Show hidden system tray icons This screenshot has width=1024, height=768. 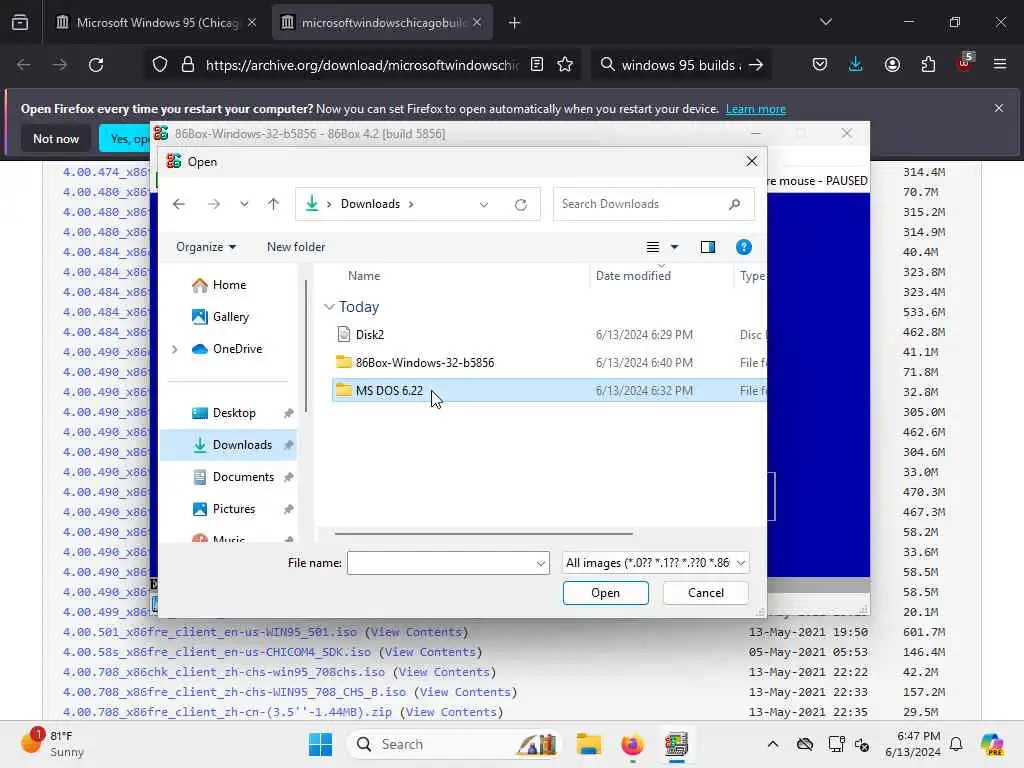tap(773, 744)
